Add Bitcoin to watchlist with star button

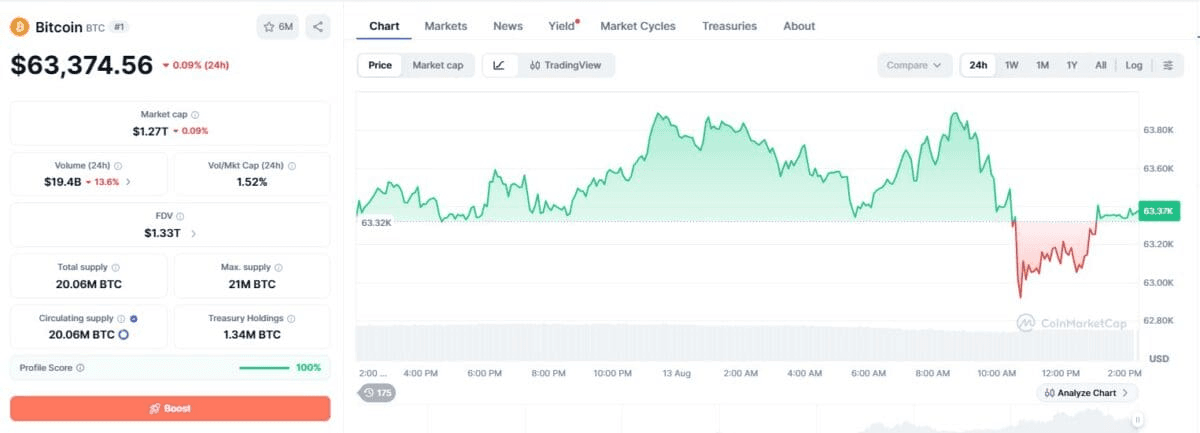[278, 27]
